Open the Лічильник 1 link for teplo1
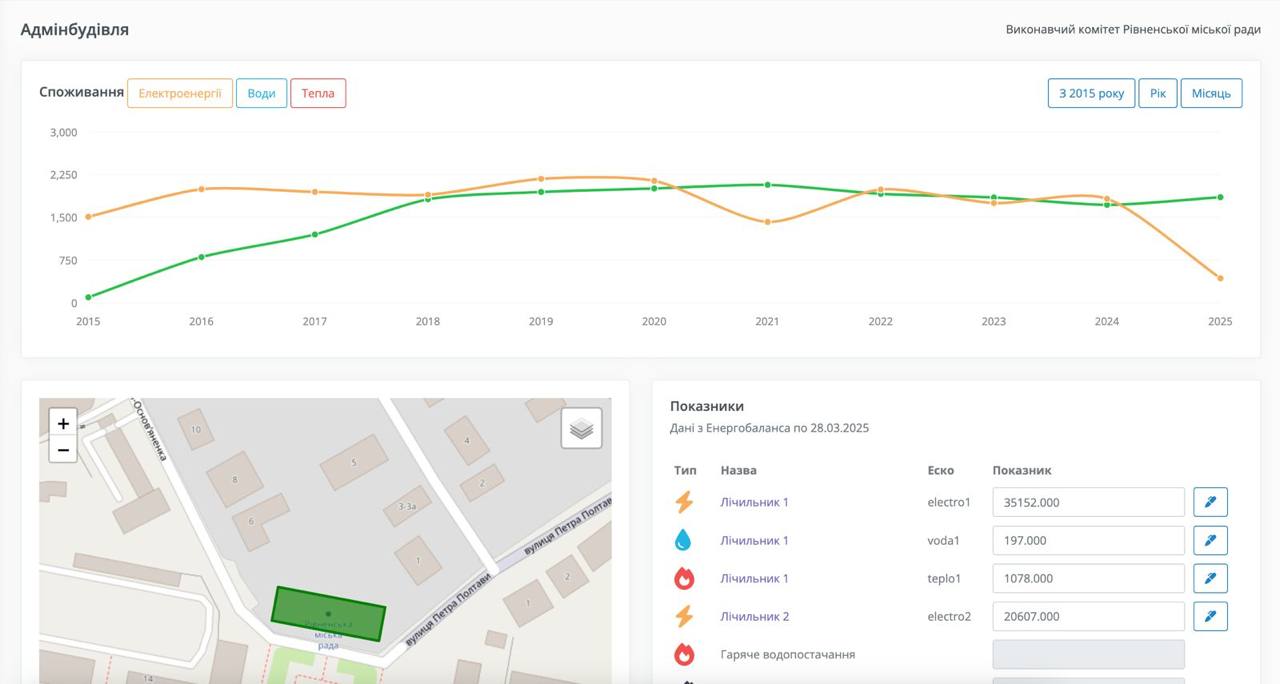1280x684 pixels. tap(754, 578)
